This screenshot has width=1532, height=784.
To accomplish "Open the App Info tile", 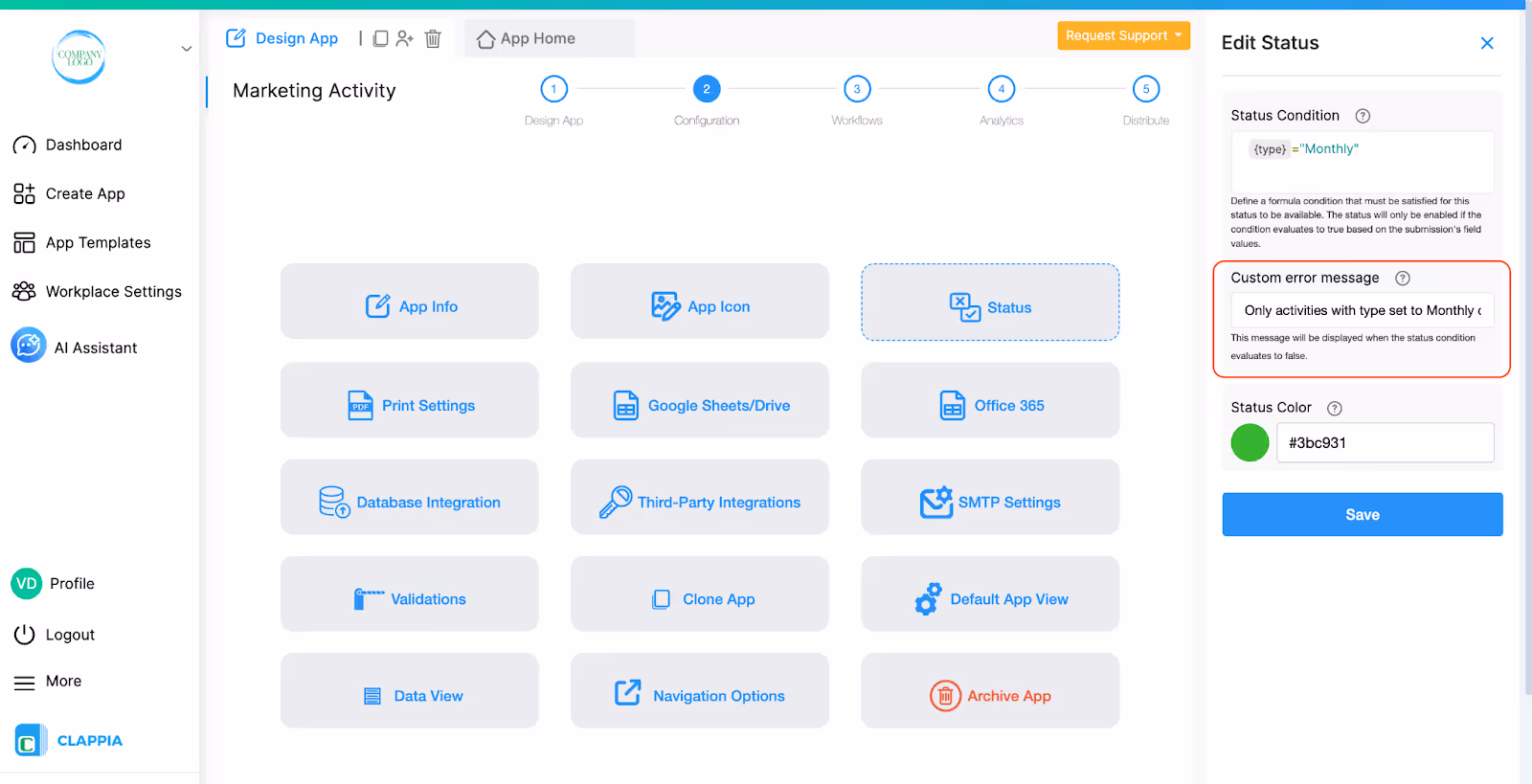I will click(x=410, y=302).
